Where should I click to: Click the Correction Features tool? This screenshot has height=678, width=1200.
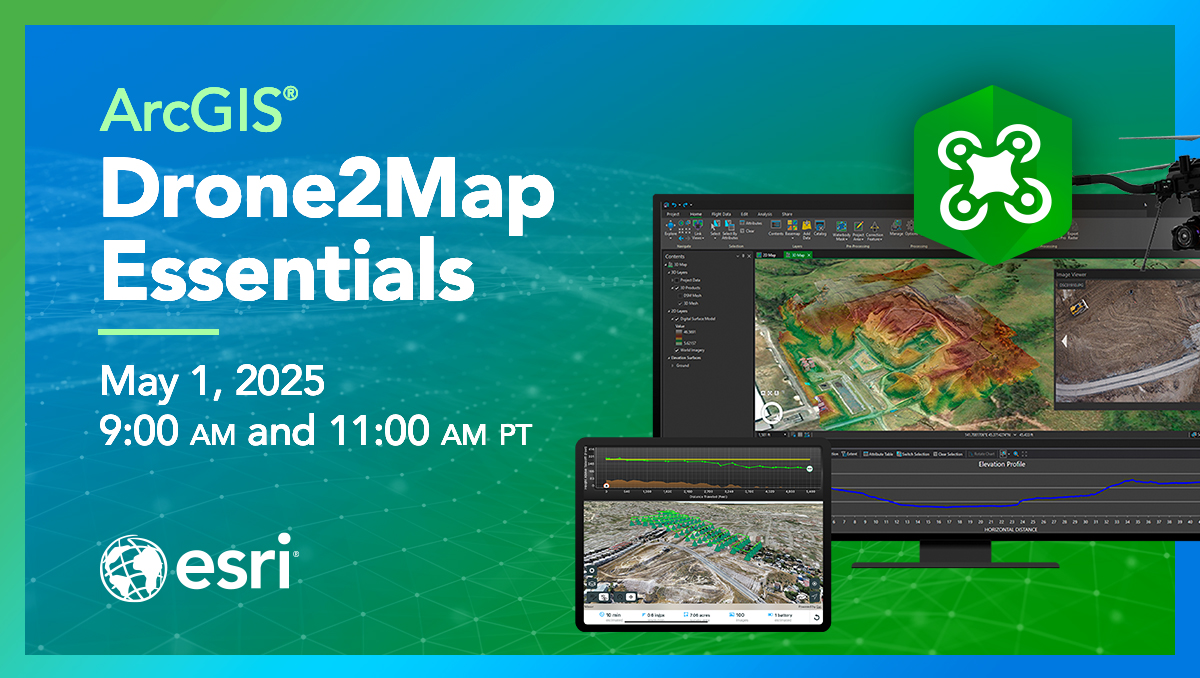pyautogui.click(x=875, y=231)
